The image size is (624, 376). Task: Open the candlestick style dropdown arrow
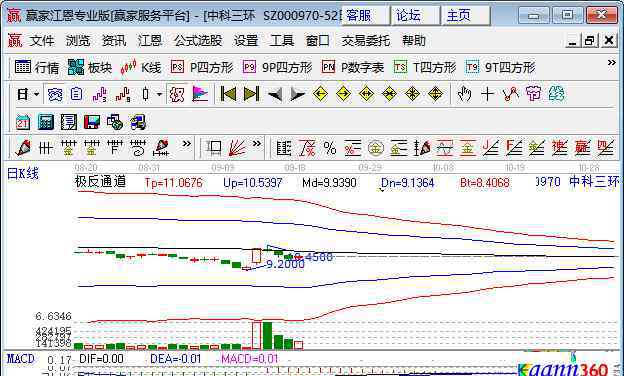pyautogui.click(x=159, y=94)
